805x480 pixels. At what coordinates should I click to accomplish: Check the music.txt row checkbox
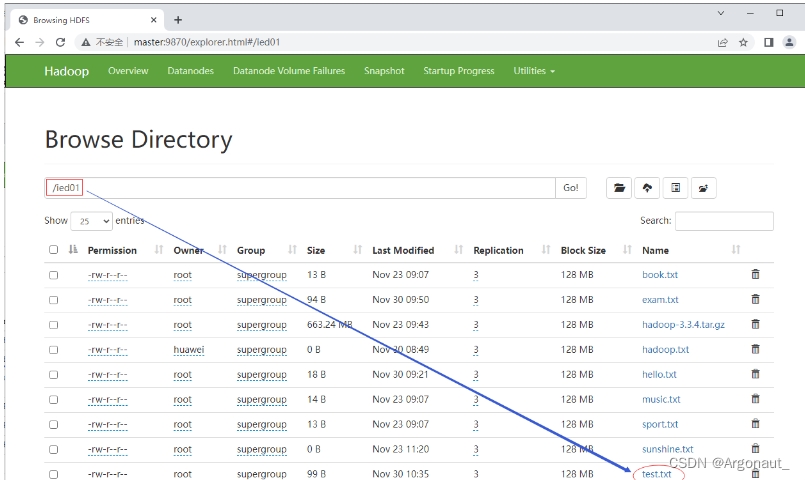point(53,399)
